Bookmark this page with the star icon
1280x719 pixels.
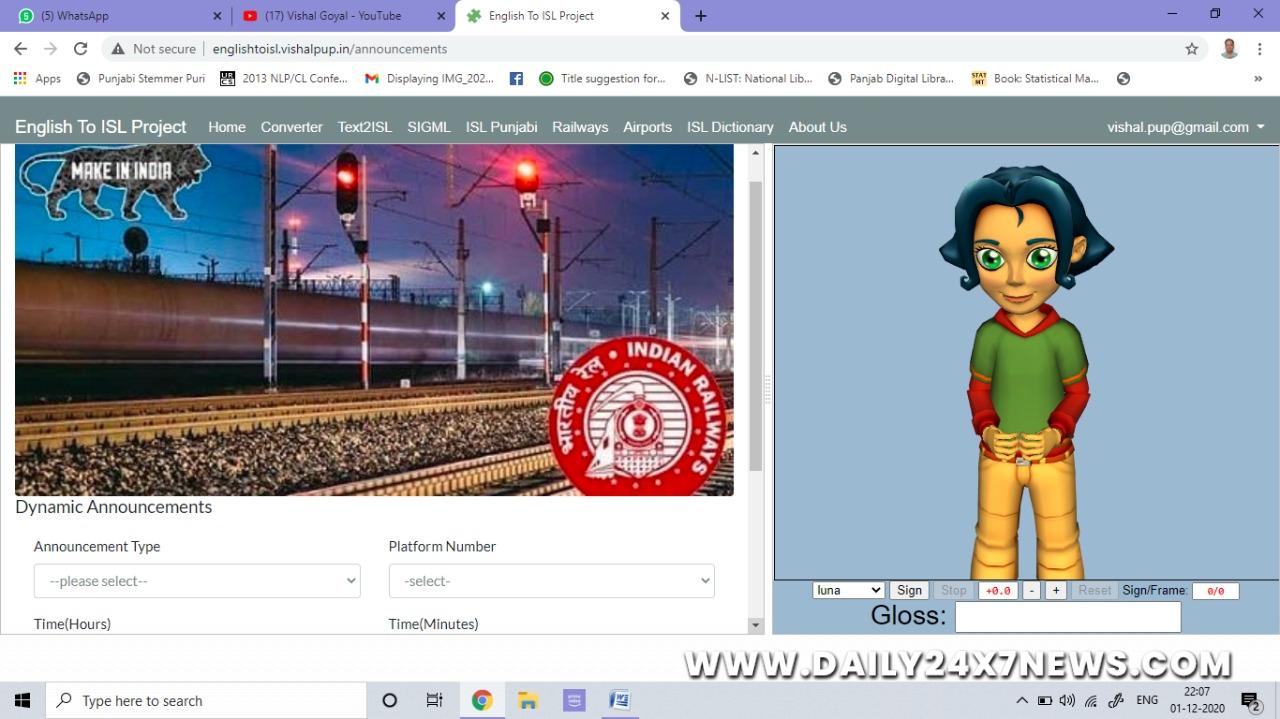coord(1192,49)
